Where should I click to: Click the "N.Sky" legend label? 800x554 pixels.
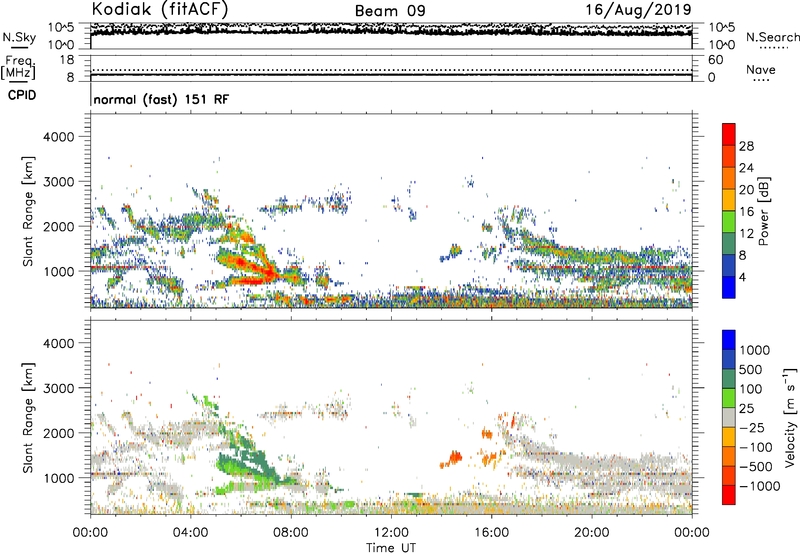[x=19, y=37]
